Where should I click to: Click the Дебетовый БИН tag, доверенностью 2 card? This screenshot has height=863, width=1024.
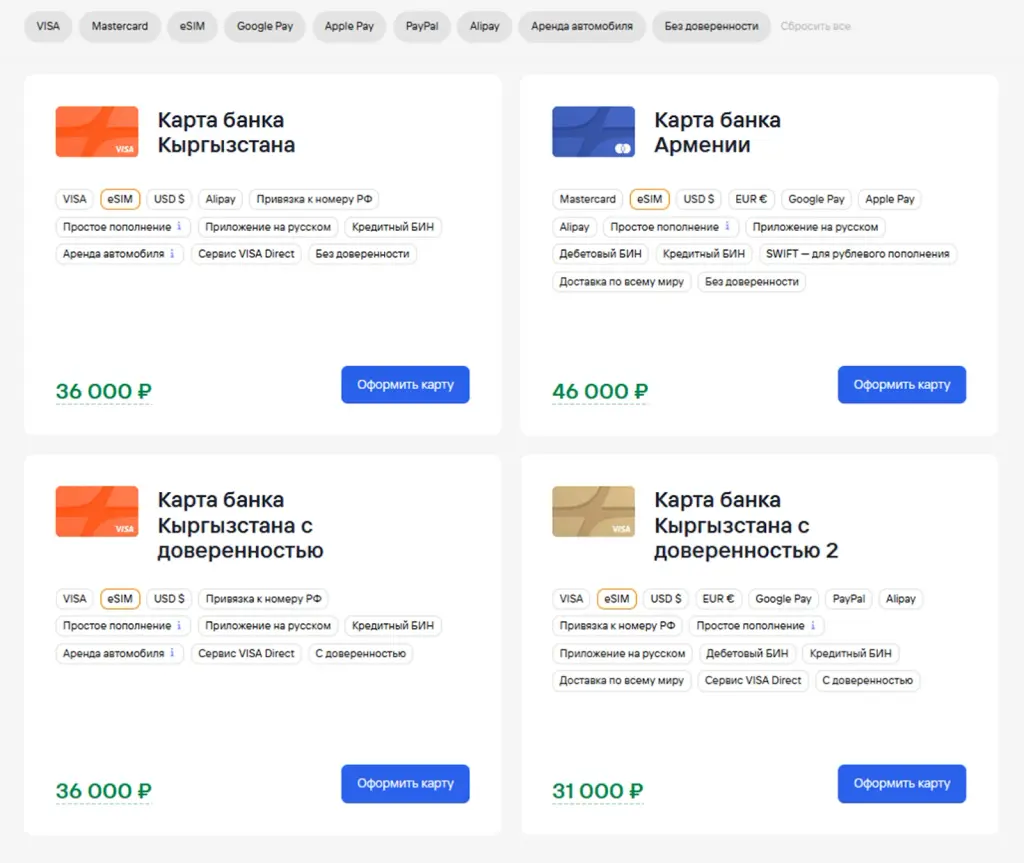[x=746, y=653]
